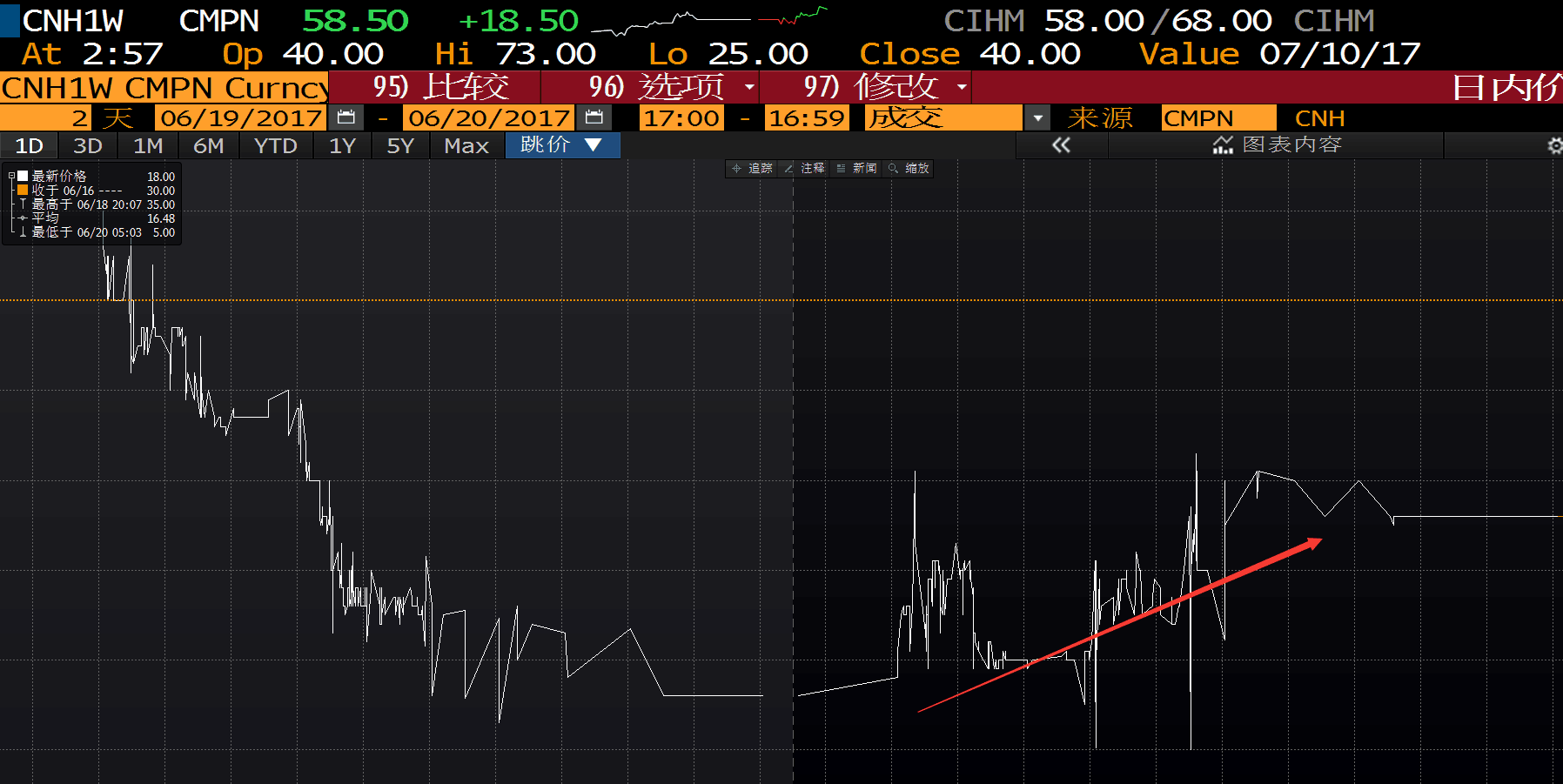Expand the 成交 field dropdown arrow
Screen dimensions: 1563x784
pyautogui.click(x=1037, y=117)
